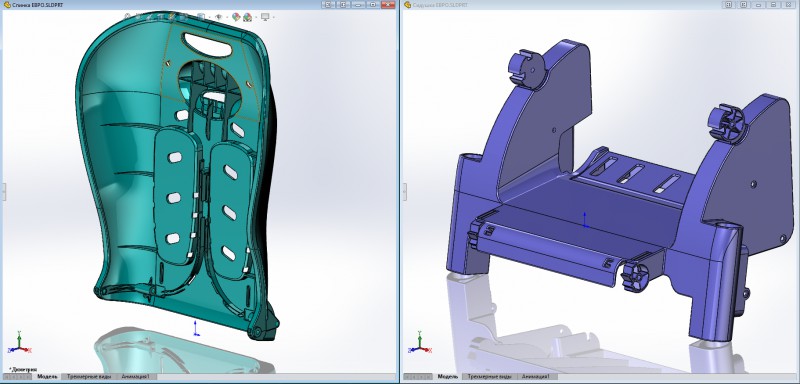Switch to Трехмерные виды tab in left window
800x384 pixels.
(x=88, y=376)
